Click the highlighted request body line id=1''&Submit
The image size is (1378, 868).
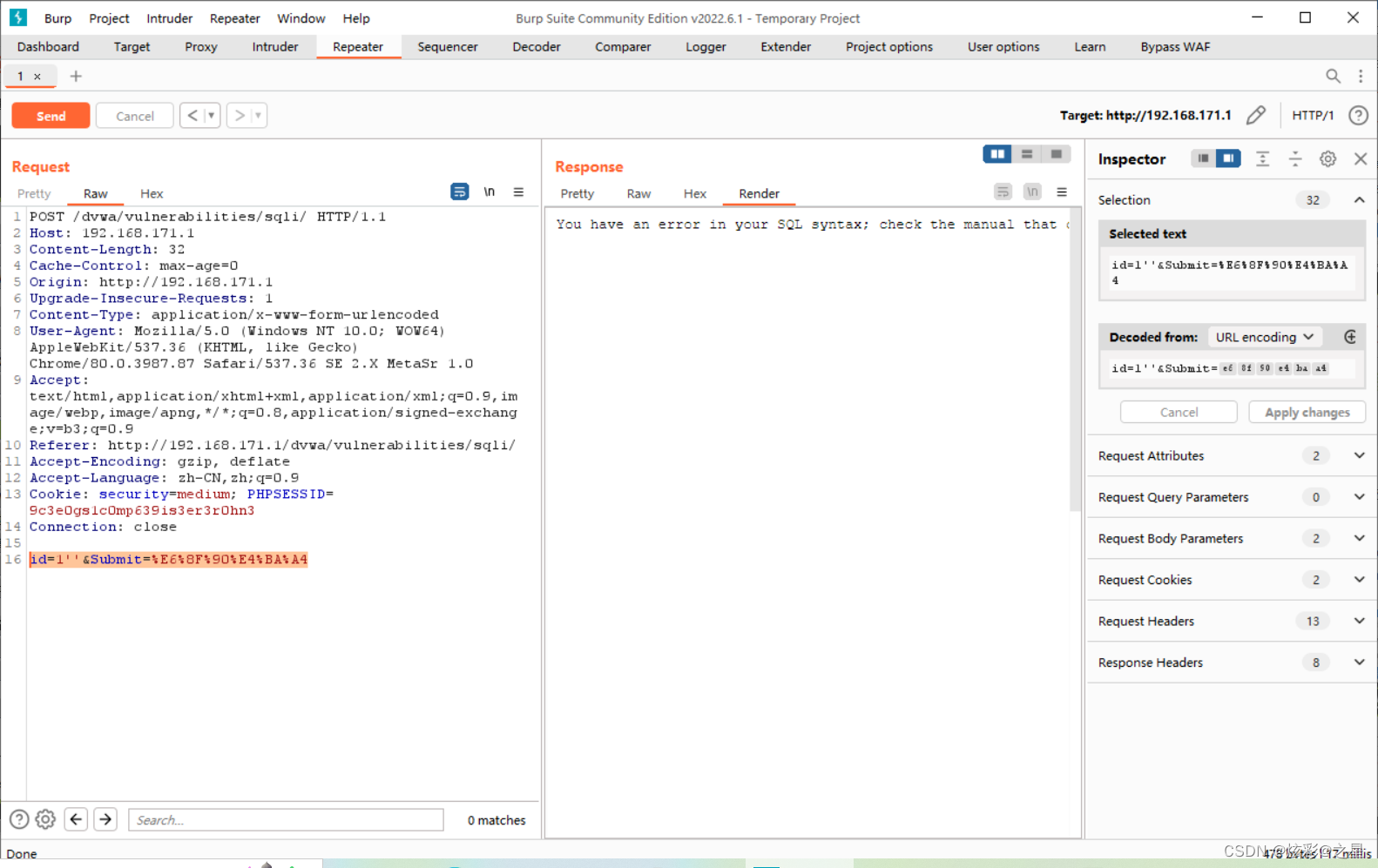coord(168,559)
